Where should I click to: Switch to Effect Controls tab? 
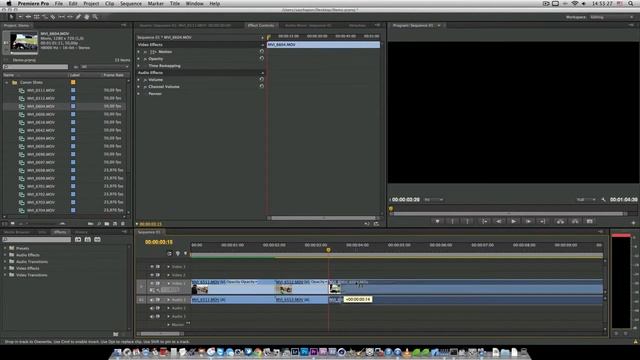click(x=261, y=25)
